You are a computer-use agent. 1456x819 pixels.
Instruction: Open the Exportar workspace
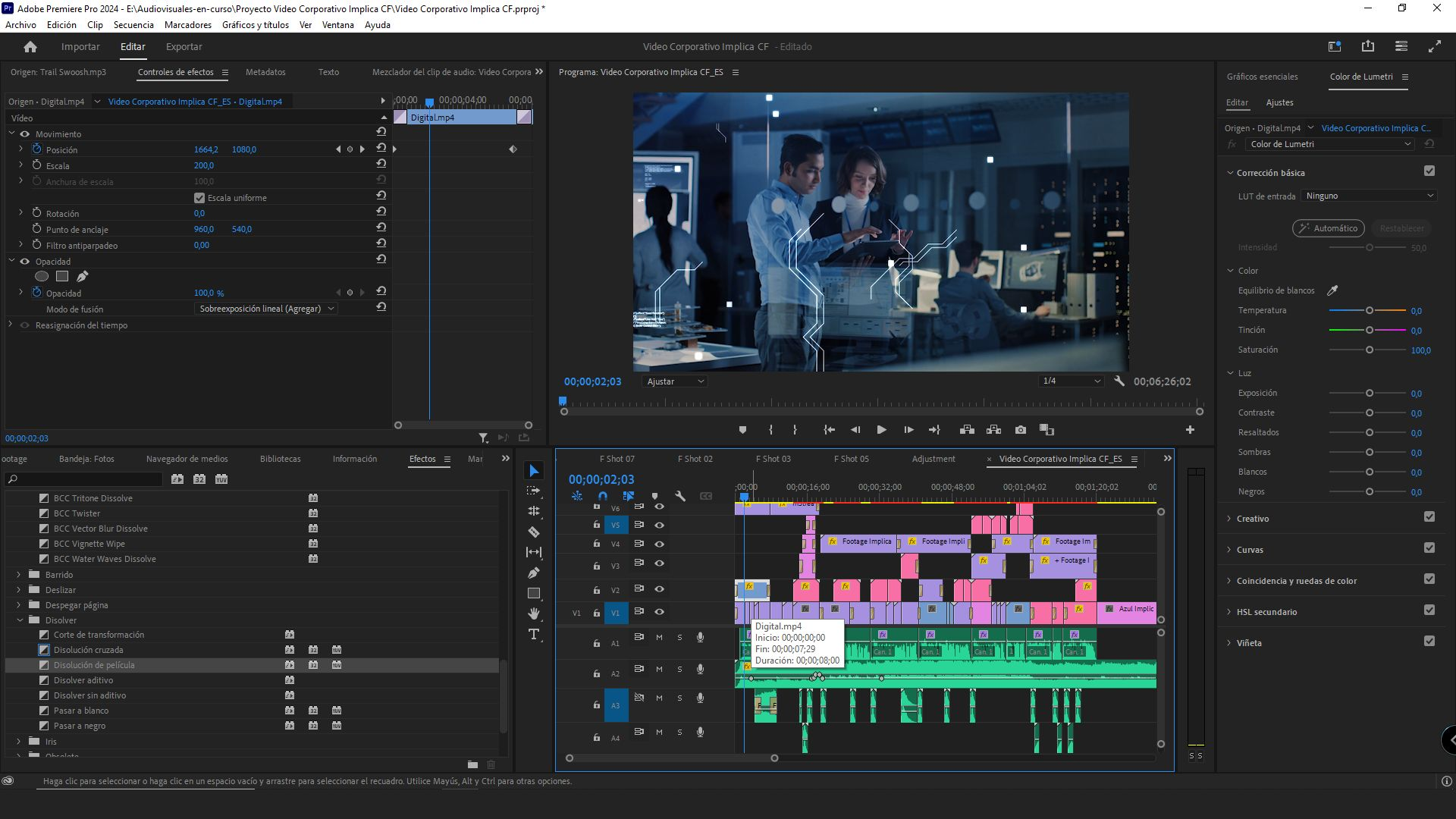coord(184,47)
